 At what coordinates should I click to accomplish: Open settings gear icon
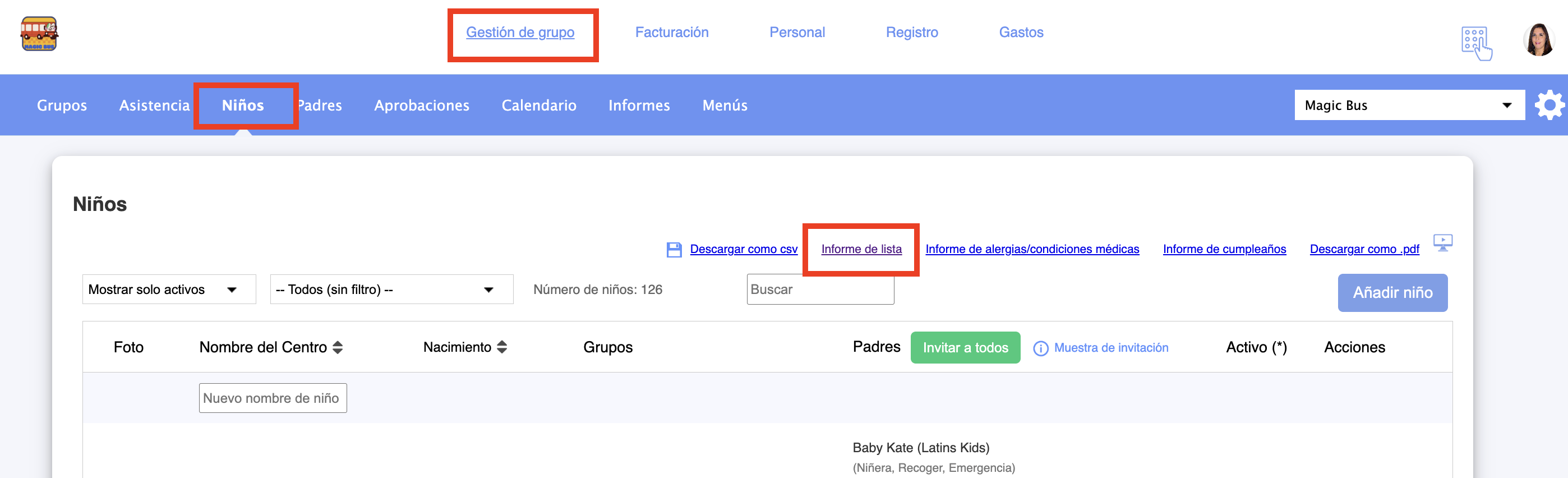point(1549,105)
